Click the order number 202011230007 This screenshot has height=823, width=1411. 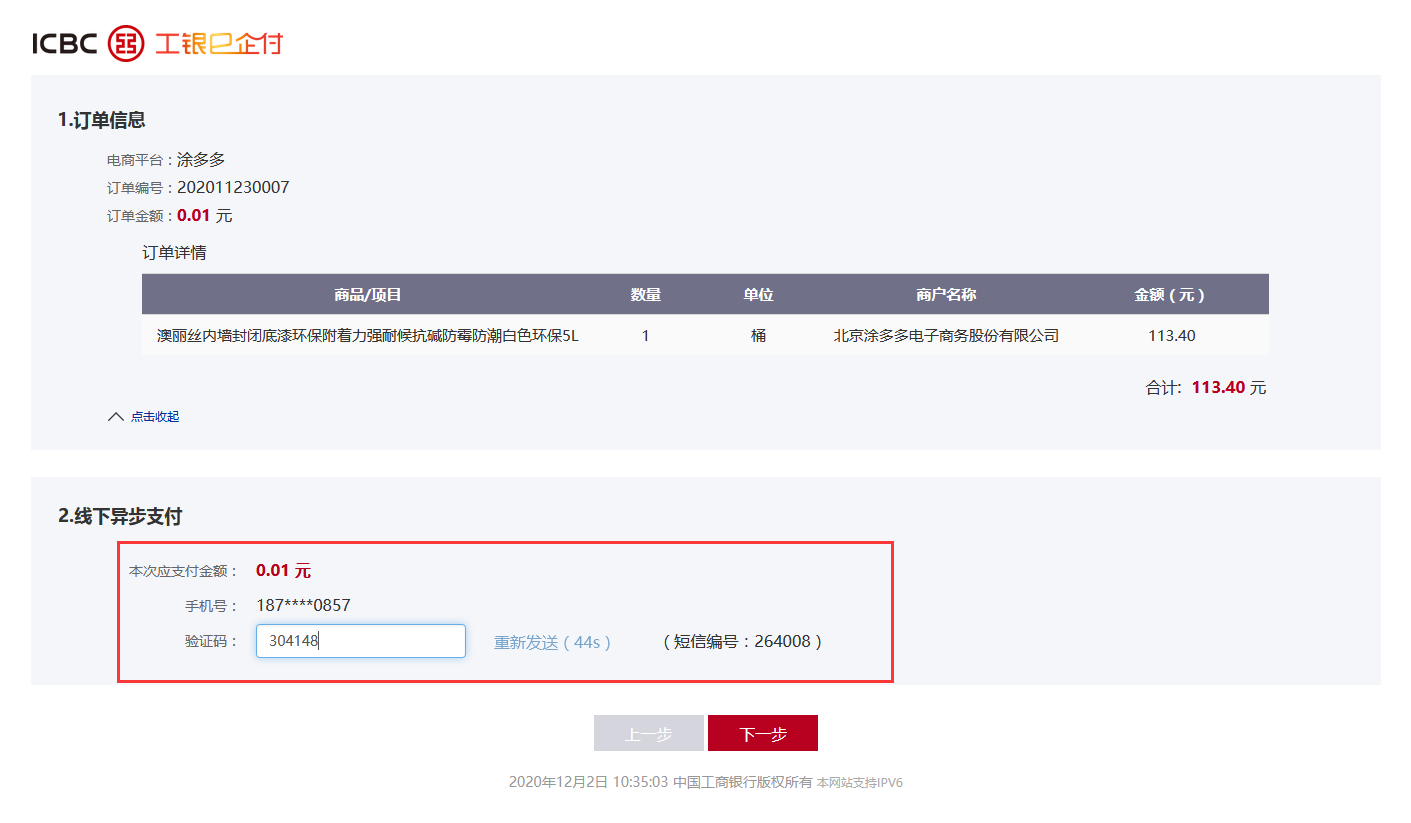[233, 188]
